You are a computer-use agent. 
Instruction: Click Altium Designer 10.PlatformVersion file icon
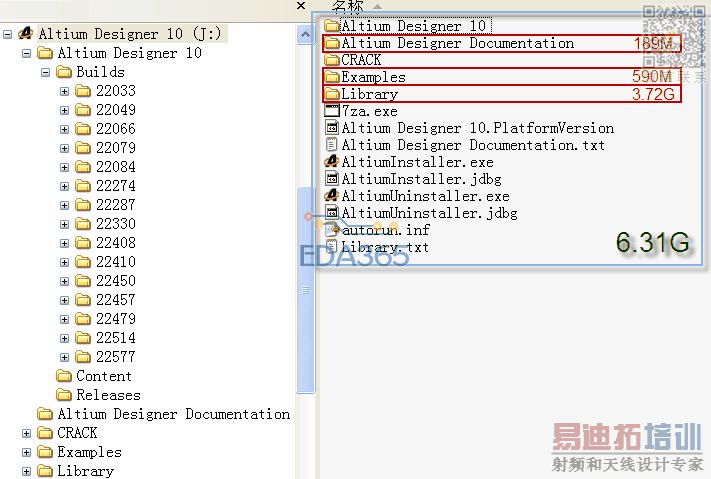332,127
